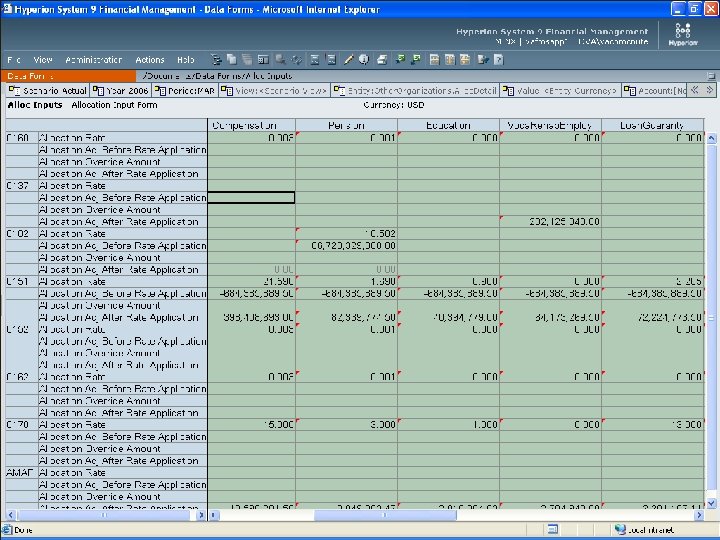Image resolution: width=720 pixels, height=540 pixels.
Task: Click the third tan table layout icon
Action: [x=465, y=59]
